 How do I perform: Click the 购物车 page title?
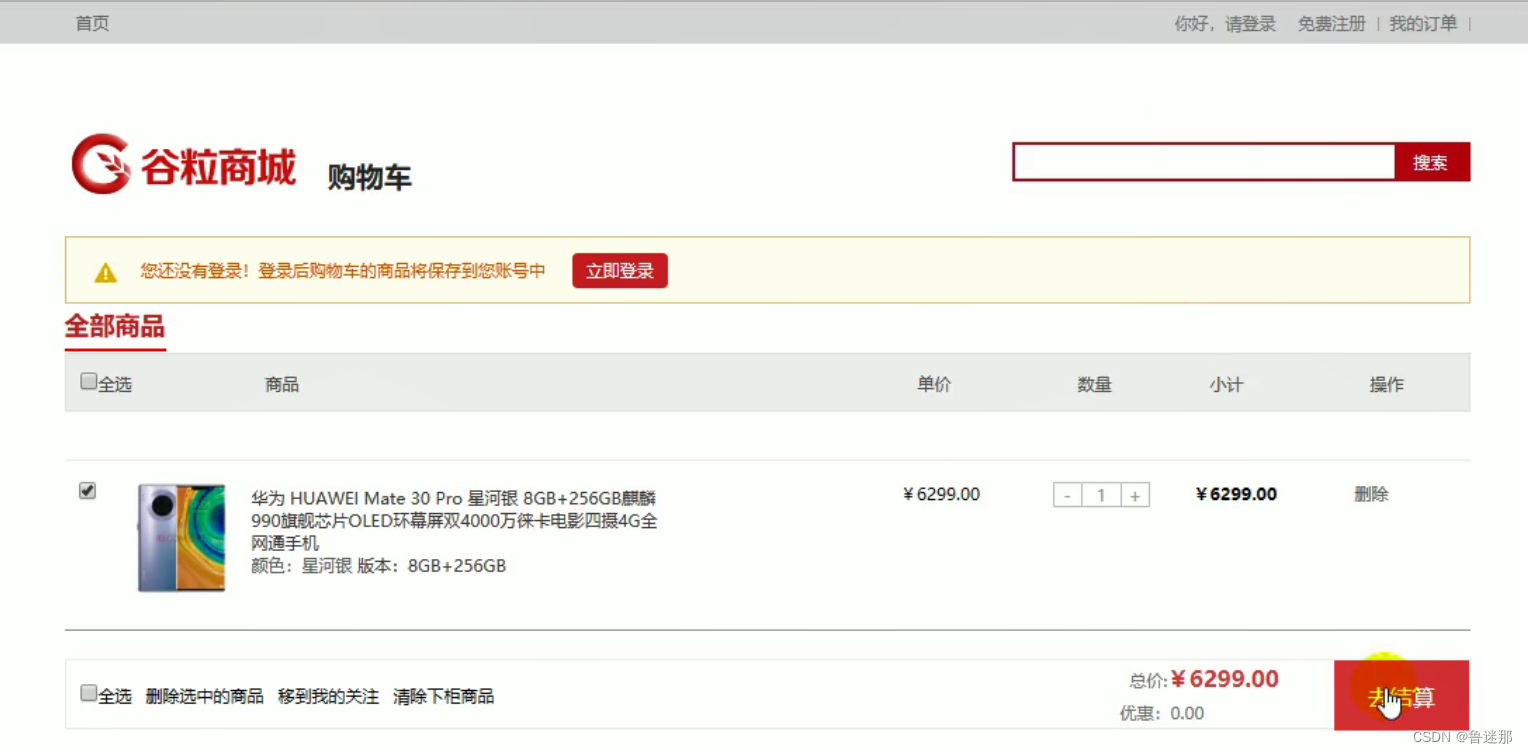point(369,178)
